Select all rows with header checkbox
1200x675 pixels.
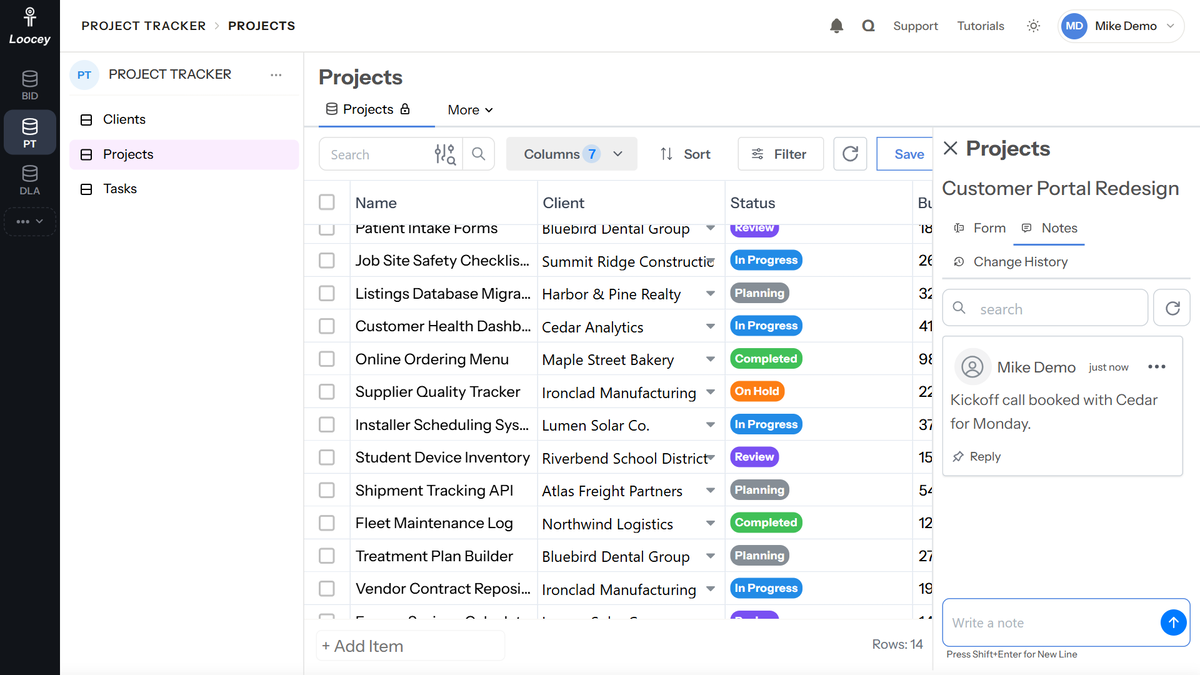point(327,202)
